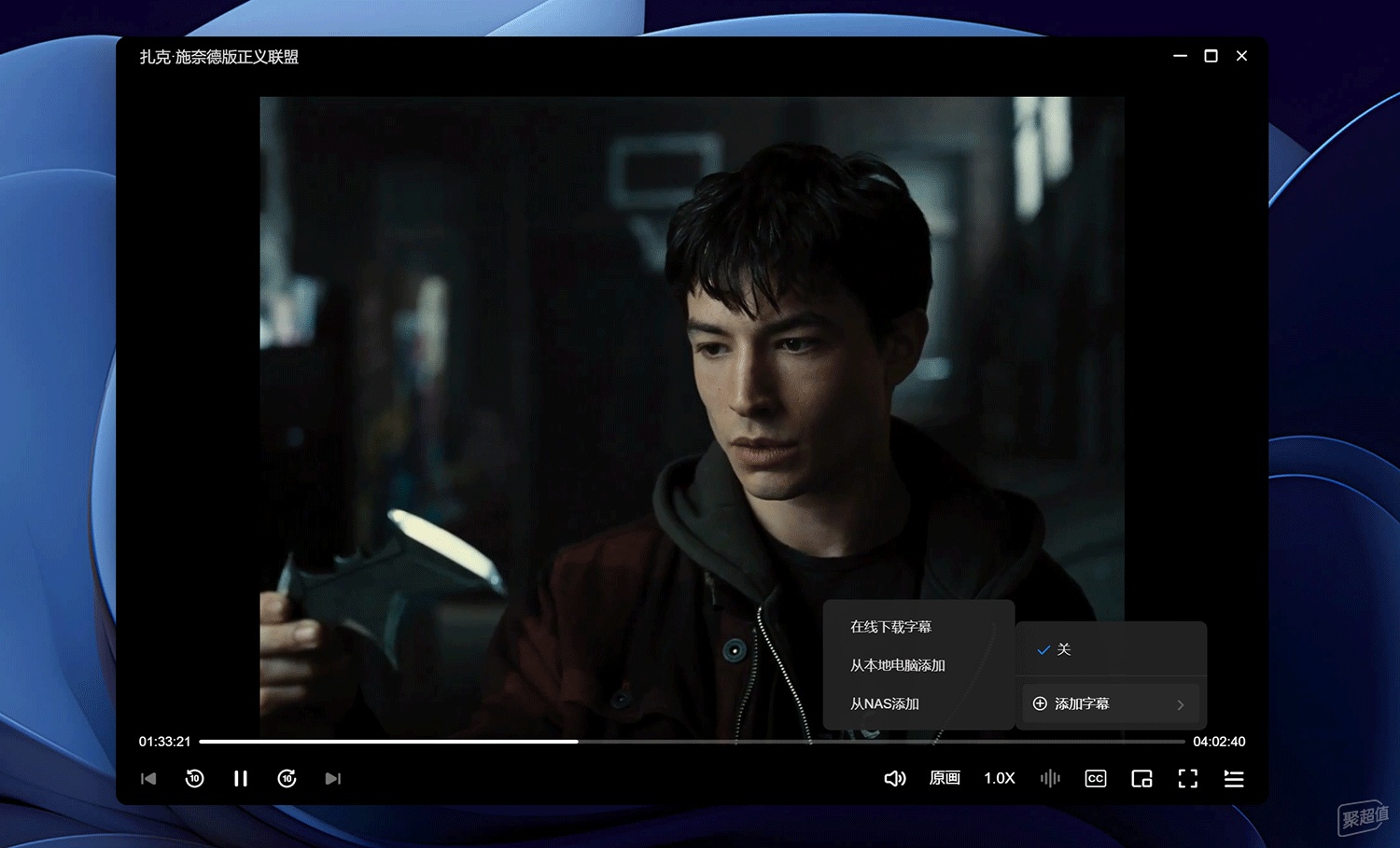Select the 关 subtitles off option
Screen dimensions: 1400x848
pyautogui.click(x=1111, y=649)
